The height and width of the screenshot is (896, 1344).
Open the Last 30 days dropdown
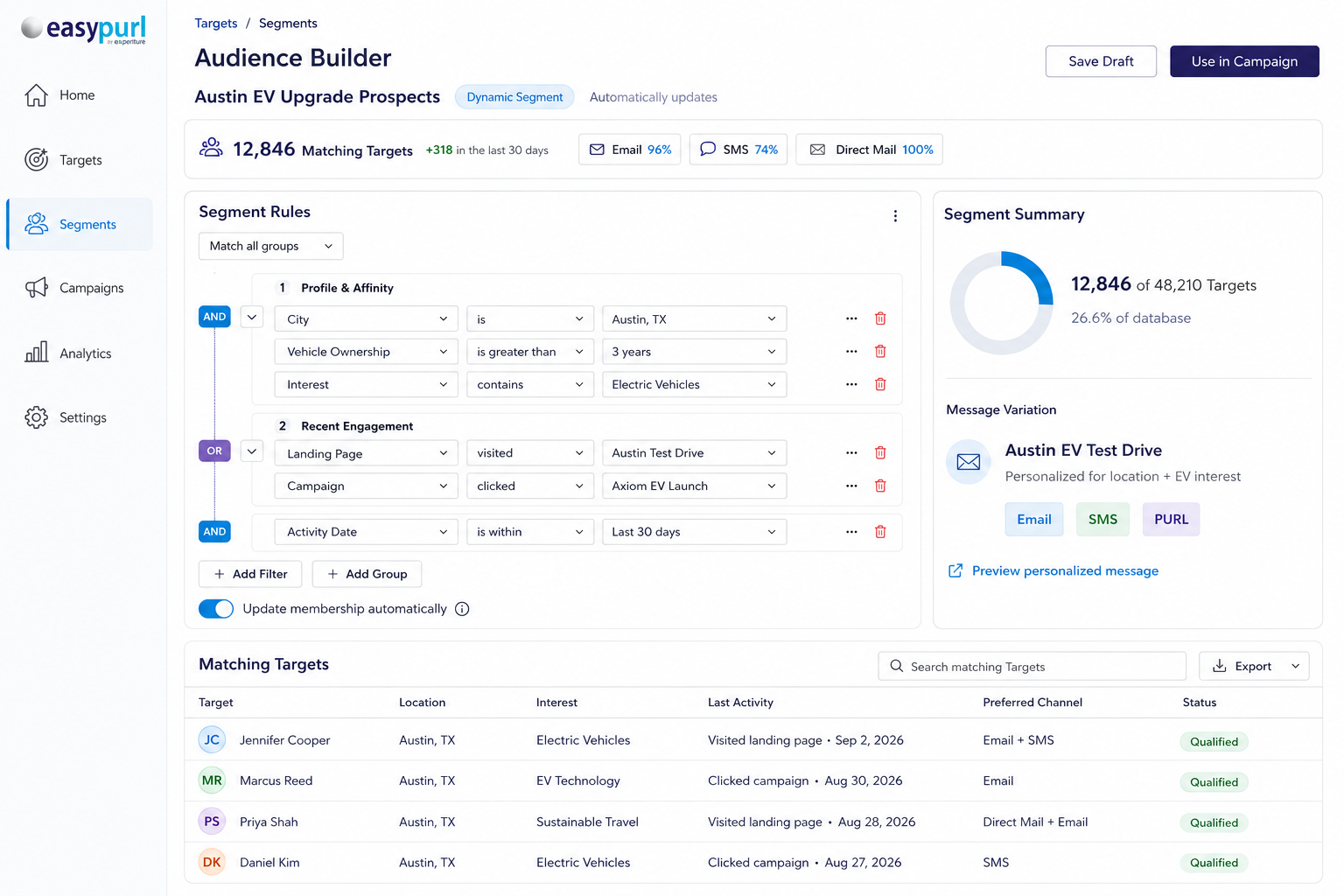point(694,532)
